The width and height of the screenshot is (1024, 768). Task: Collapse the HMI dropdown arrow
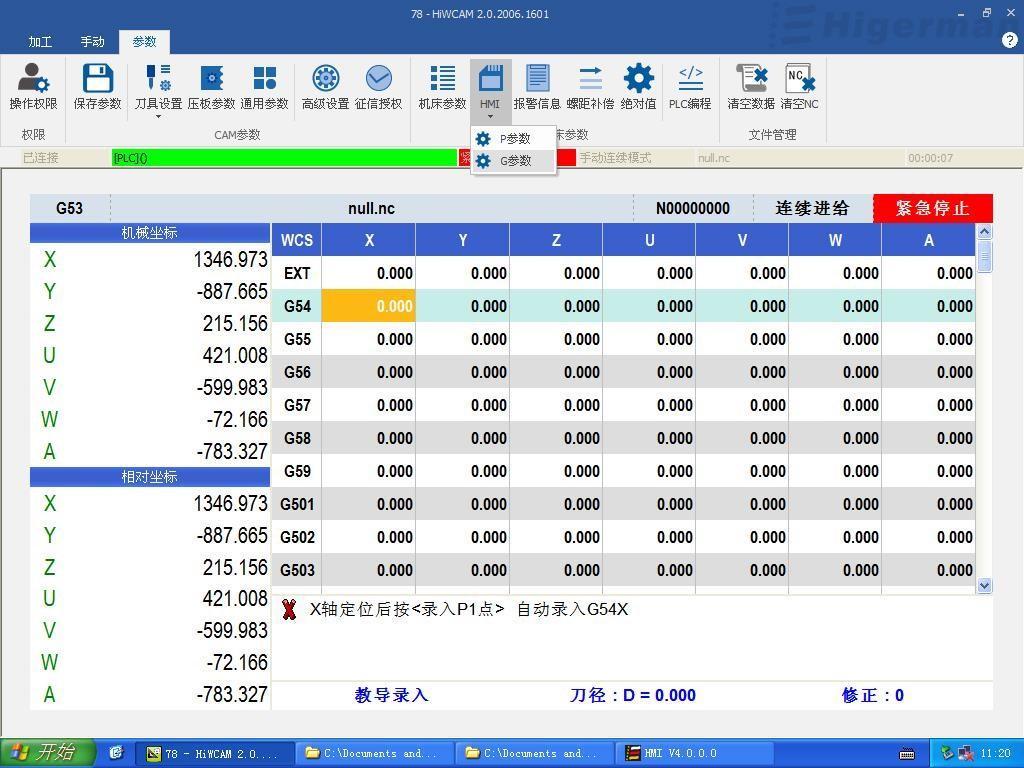(x=490, y=117)
